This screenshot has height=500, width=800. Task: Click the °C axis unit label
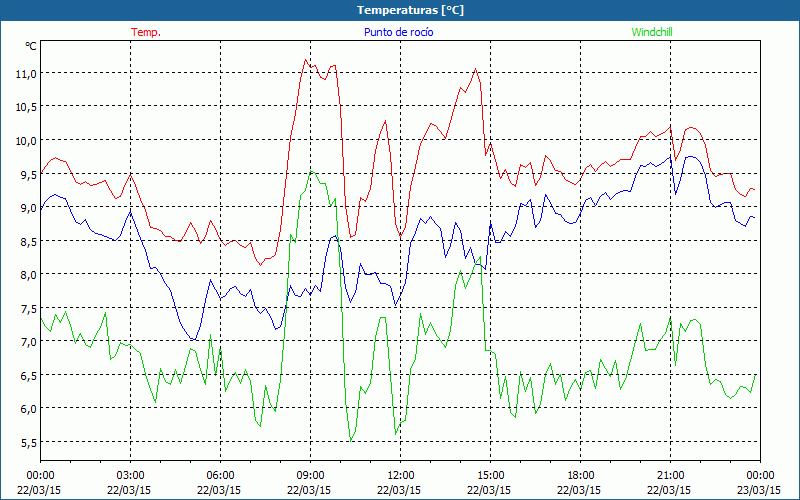coord(31,46)
